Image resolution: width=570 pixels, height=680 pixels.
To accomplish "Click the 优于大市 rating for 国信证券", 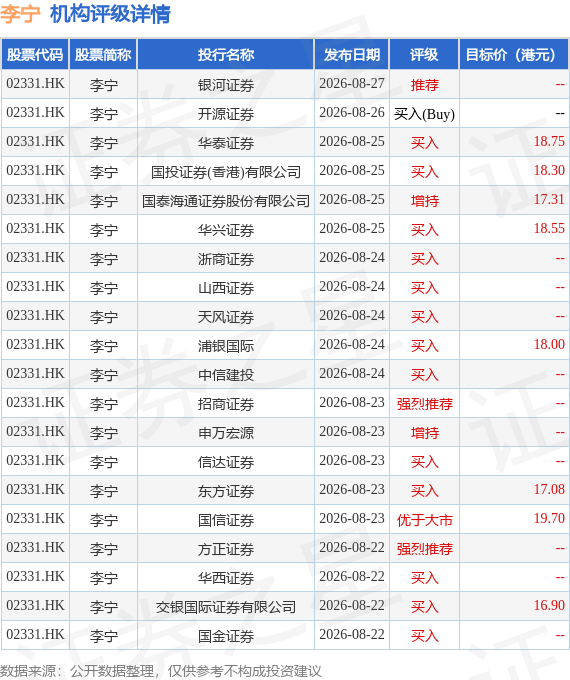I will point(424,520).
